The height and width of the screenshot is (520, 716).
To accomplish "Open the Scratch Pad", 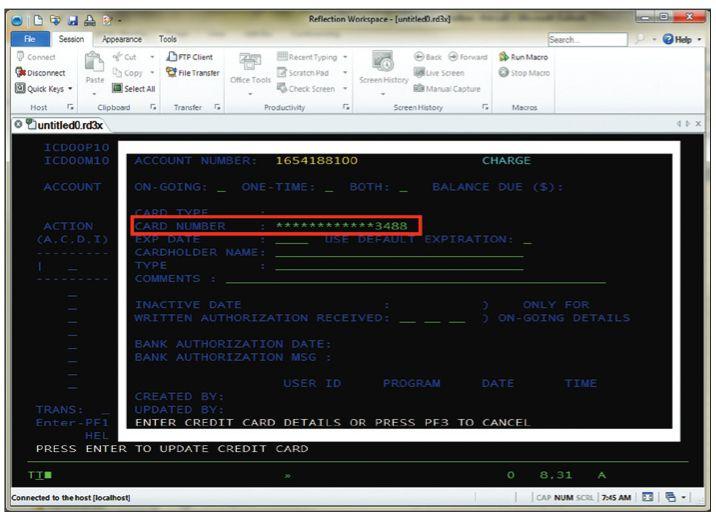I will [x=303, y=73].
